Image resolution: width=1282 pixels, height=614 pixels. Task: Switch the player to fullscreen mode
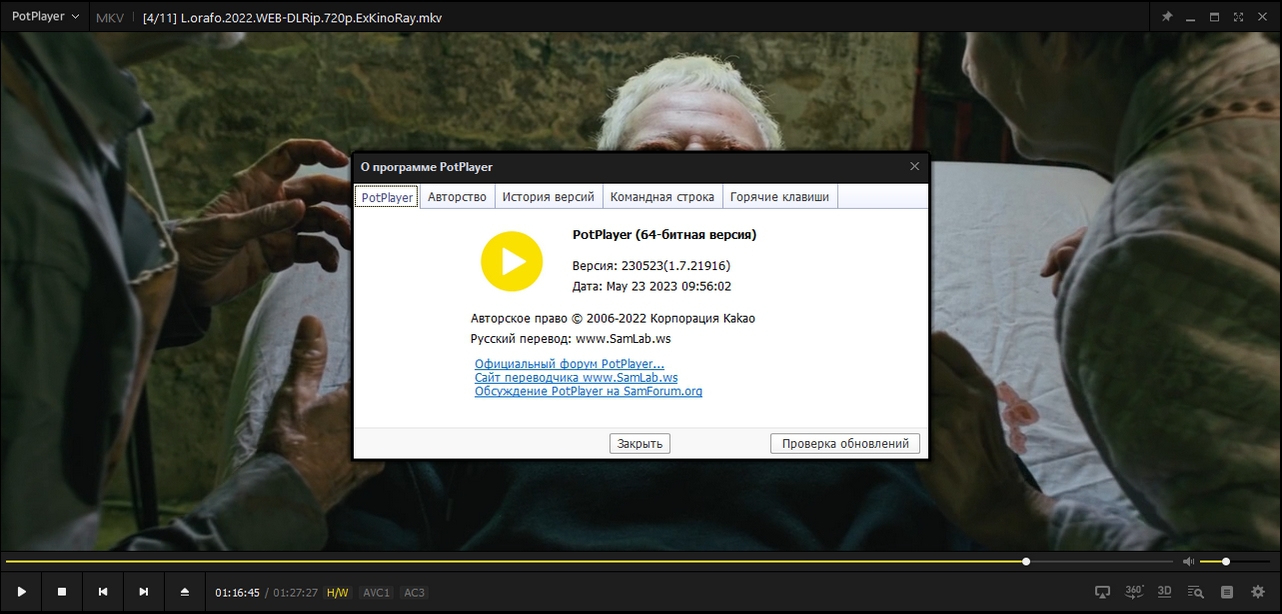1239,17
